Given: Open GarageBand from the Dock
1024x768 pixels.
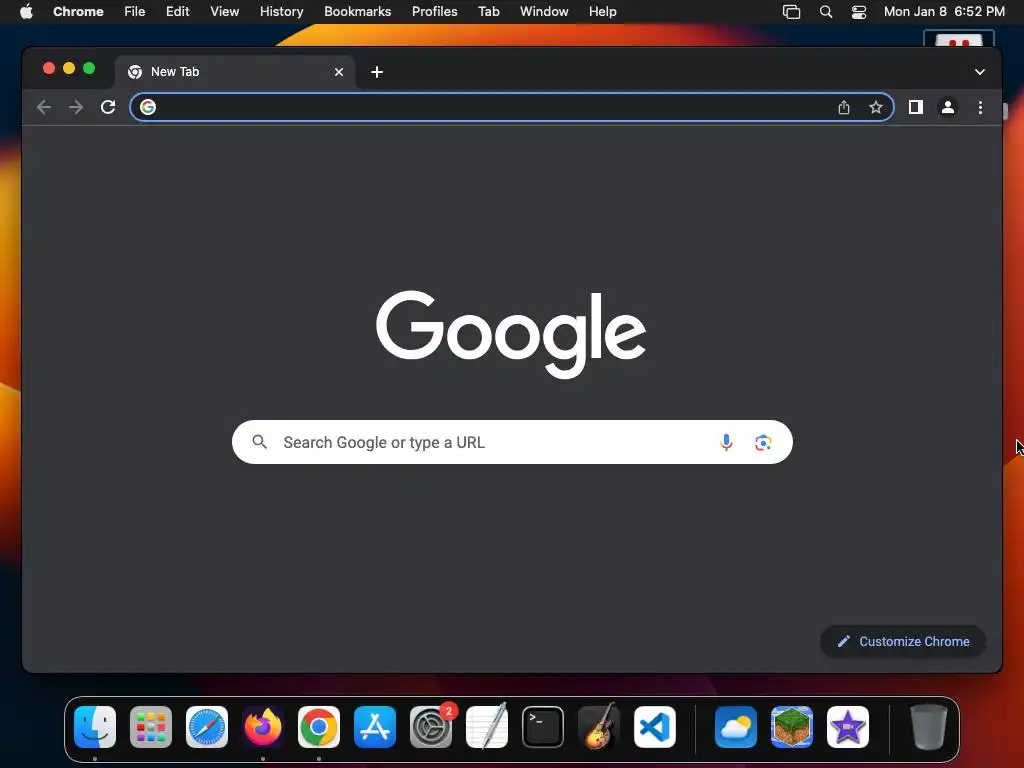Looking at the screenshot, I should (599, 726).
